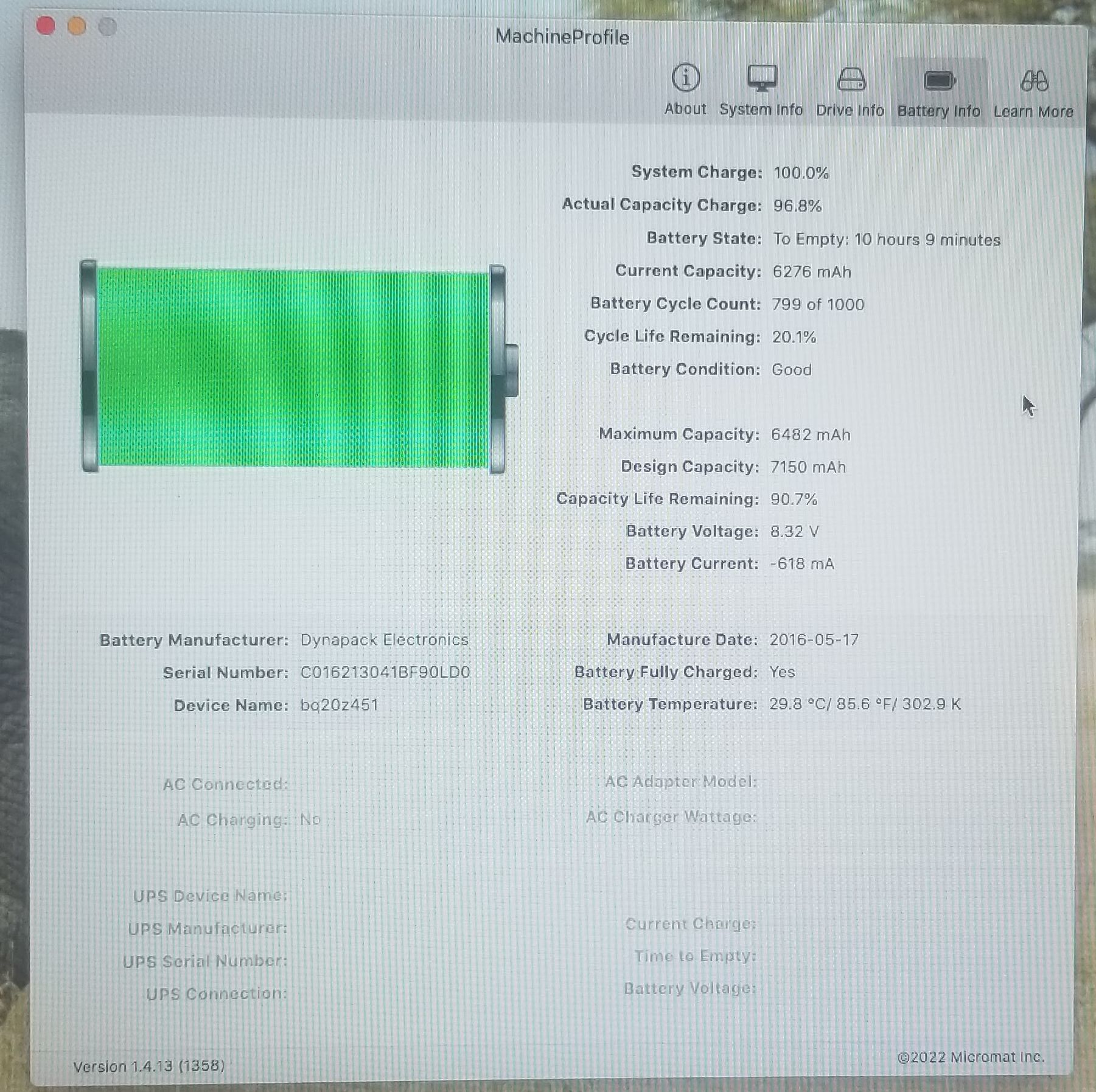Click the green battery level graphic
Screen dimensions: 1096x1092
(x=293, y=367)
